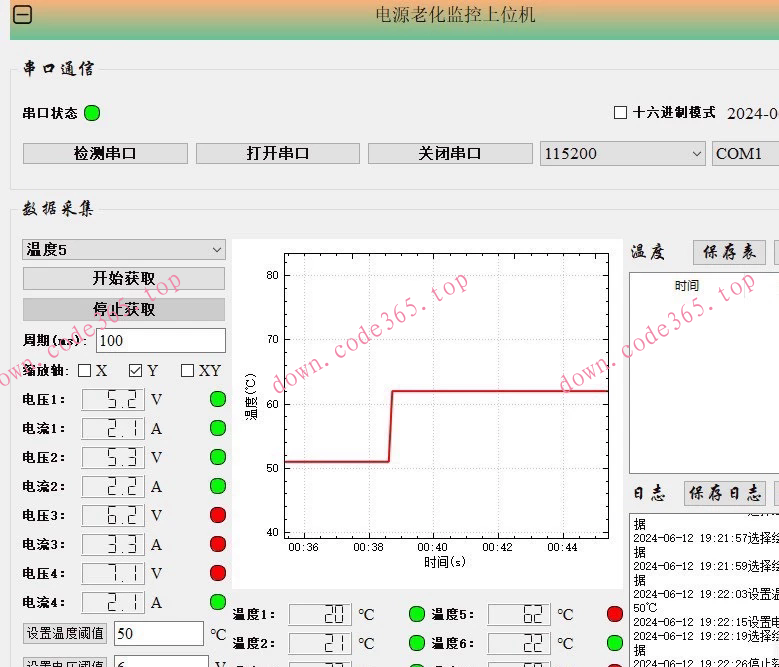Tick the XY zoom axis checkbox
779x667 pixels.
tap(188, 371)
